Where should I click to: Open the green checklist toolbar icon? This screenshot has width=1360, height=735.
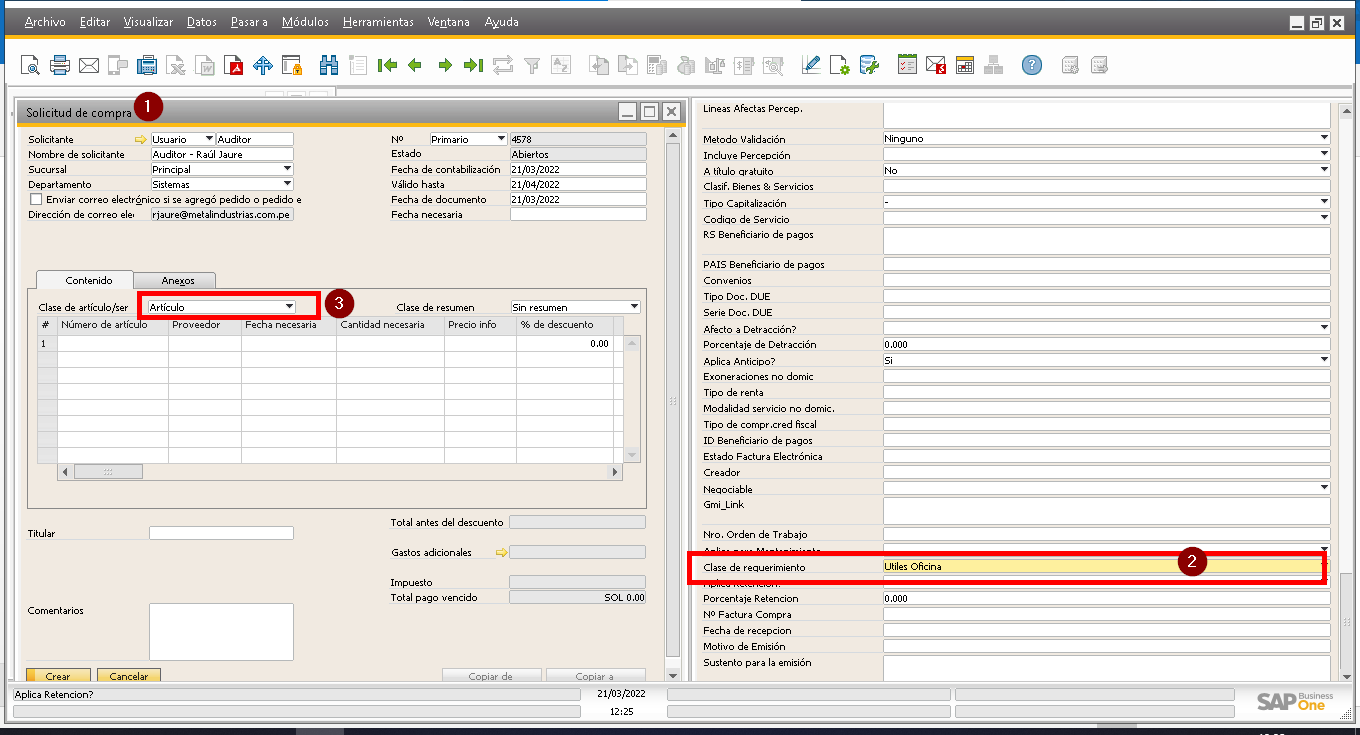tap(907, 65)
